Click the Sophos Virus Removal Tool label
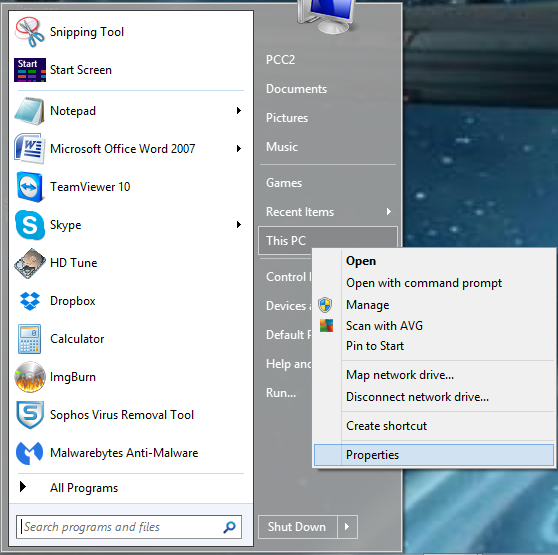 click(x=122, y=415)
